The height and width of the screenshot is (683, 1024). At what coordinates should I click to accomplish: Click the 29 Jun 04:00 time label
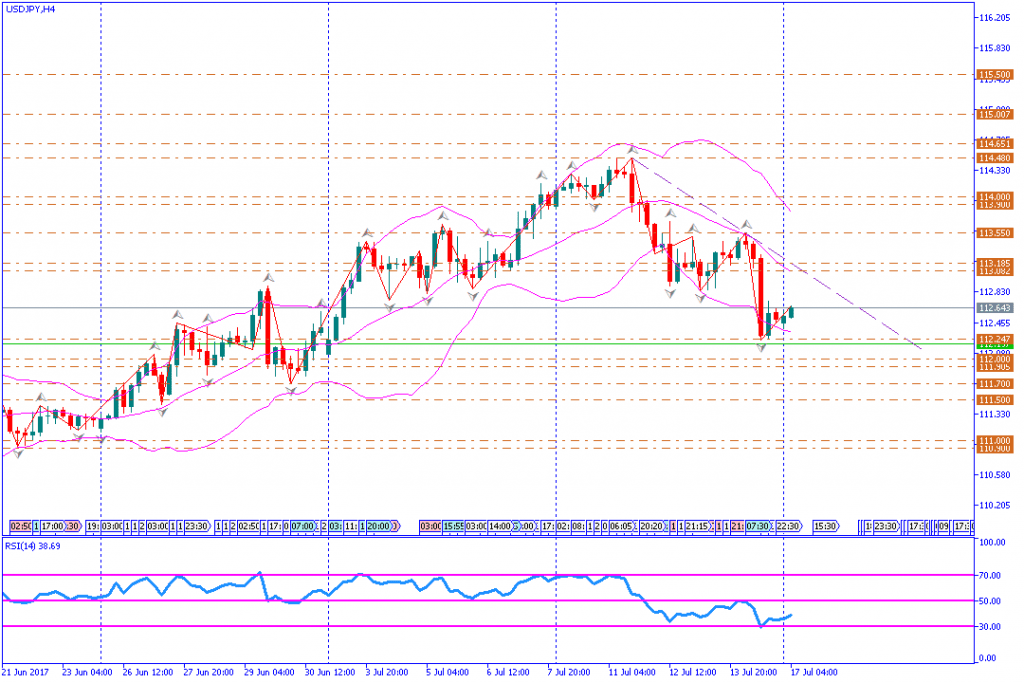[269, 673]
